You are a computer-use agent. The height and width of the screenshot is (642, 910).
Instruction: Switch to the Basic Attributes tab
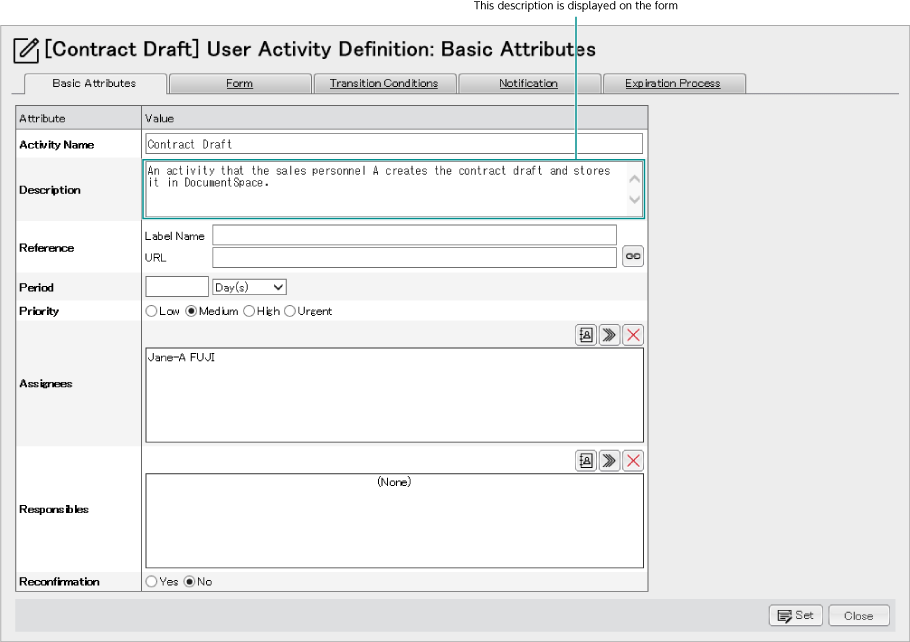[x=94, y=83]
